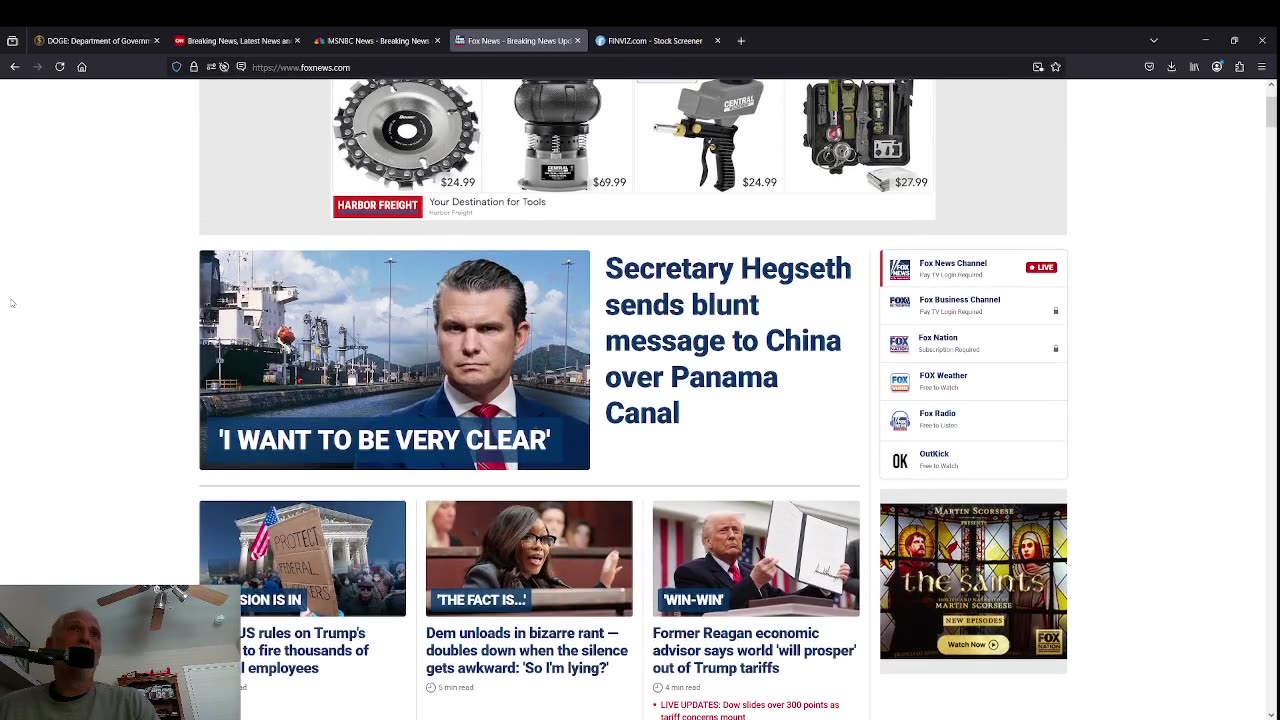1280x720 pixels.
Task: Click the OutKick OK logo icon
Action: click(x=900, y=461)
